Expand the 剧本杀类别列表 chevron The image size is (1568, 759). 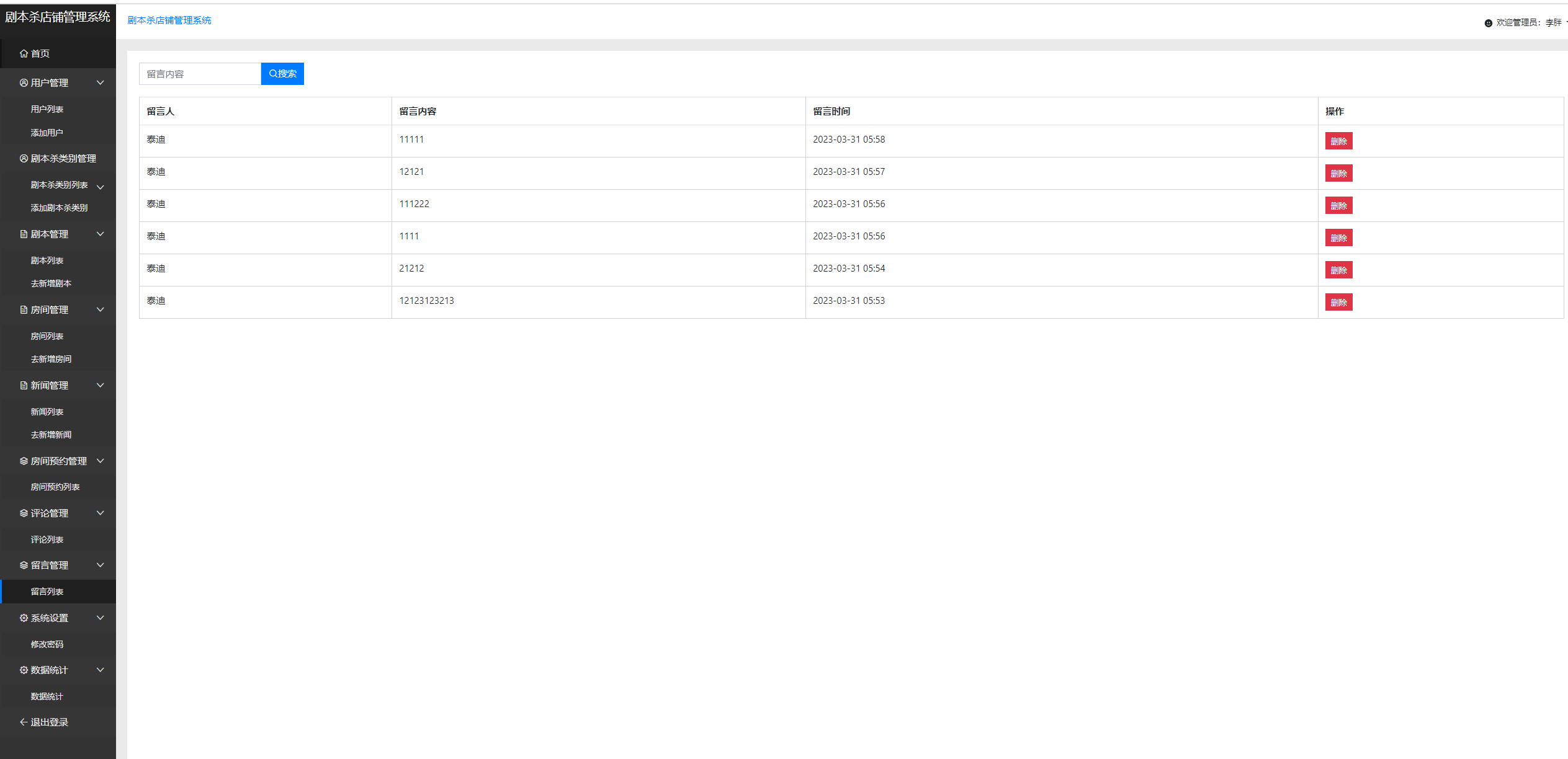click(x=101, y=187)
